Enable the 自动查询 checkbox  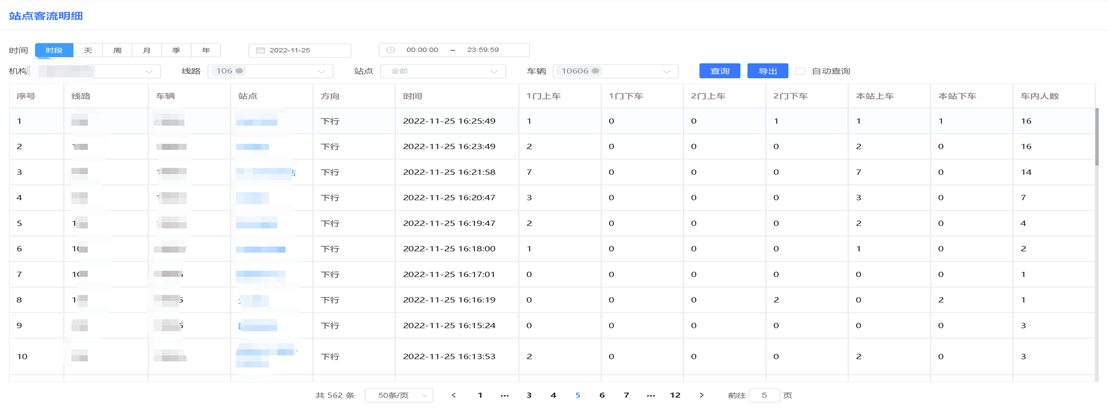(800, 71)
